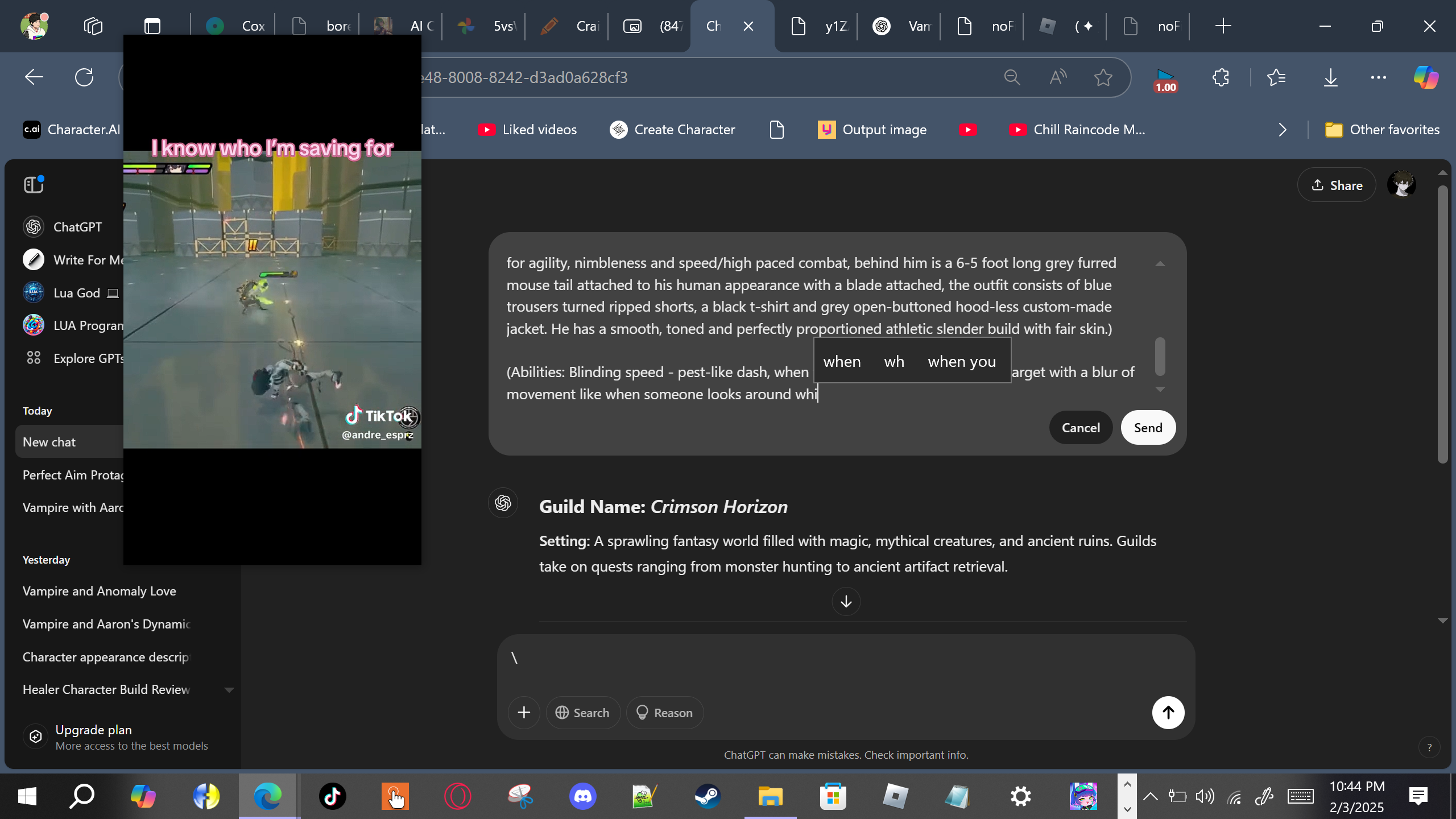Open the tab actions menu icon
1456x819 pixels.
click(x=152, y=26)
